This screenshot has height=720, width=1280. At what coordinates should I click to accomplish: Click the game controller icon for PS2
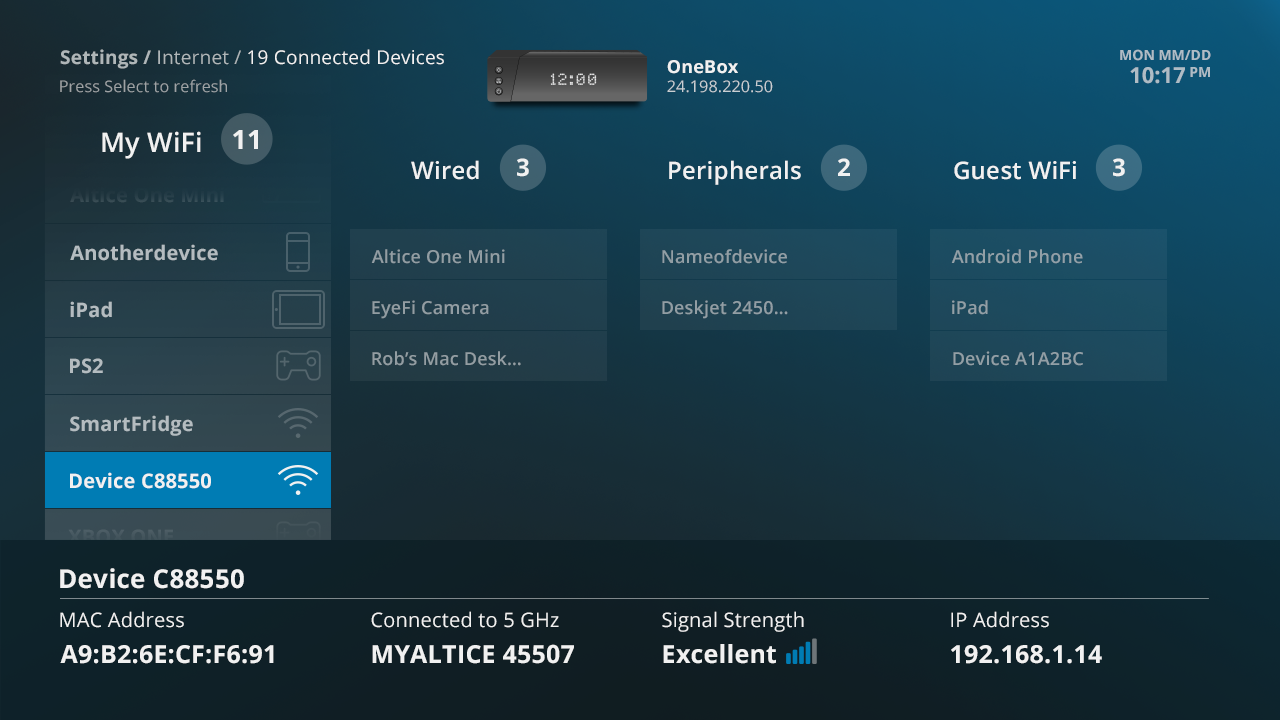point(298,366)
